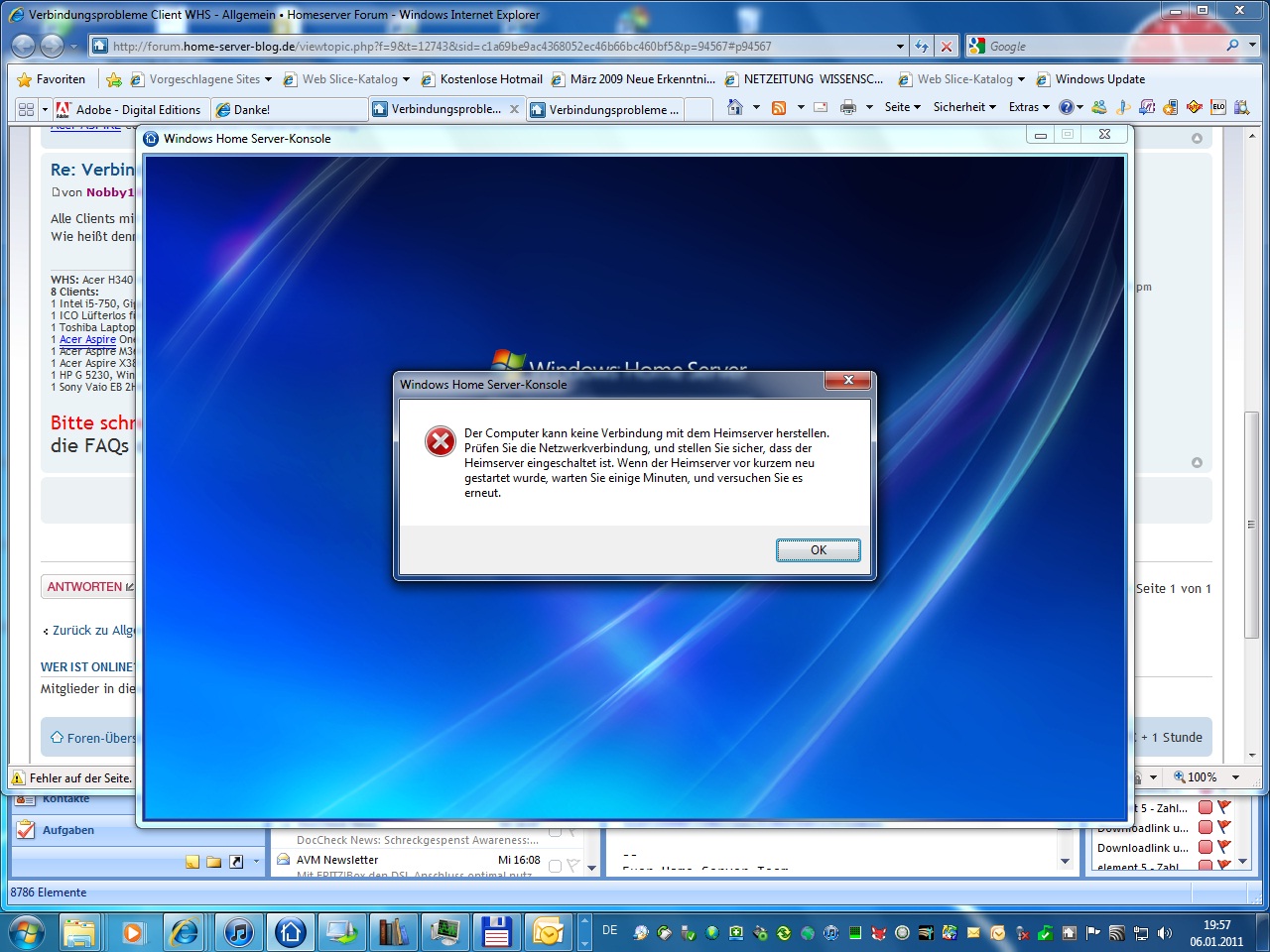Screen dimensions: 1270x952
Task: Open Windows Media Player taskbar icon
Action: coord(132,932)
